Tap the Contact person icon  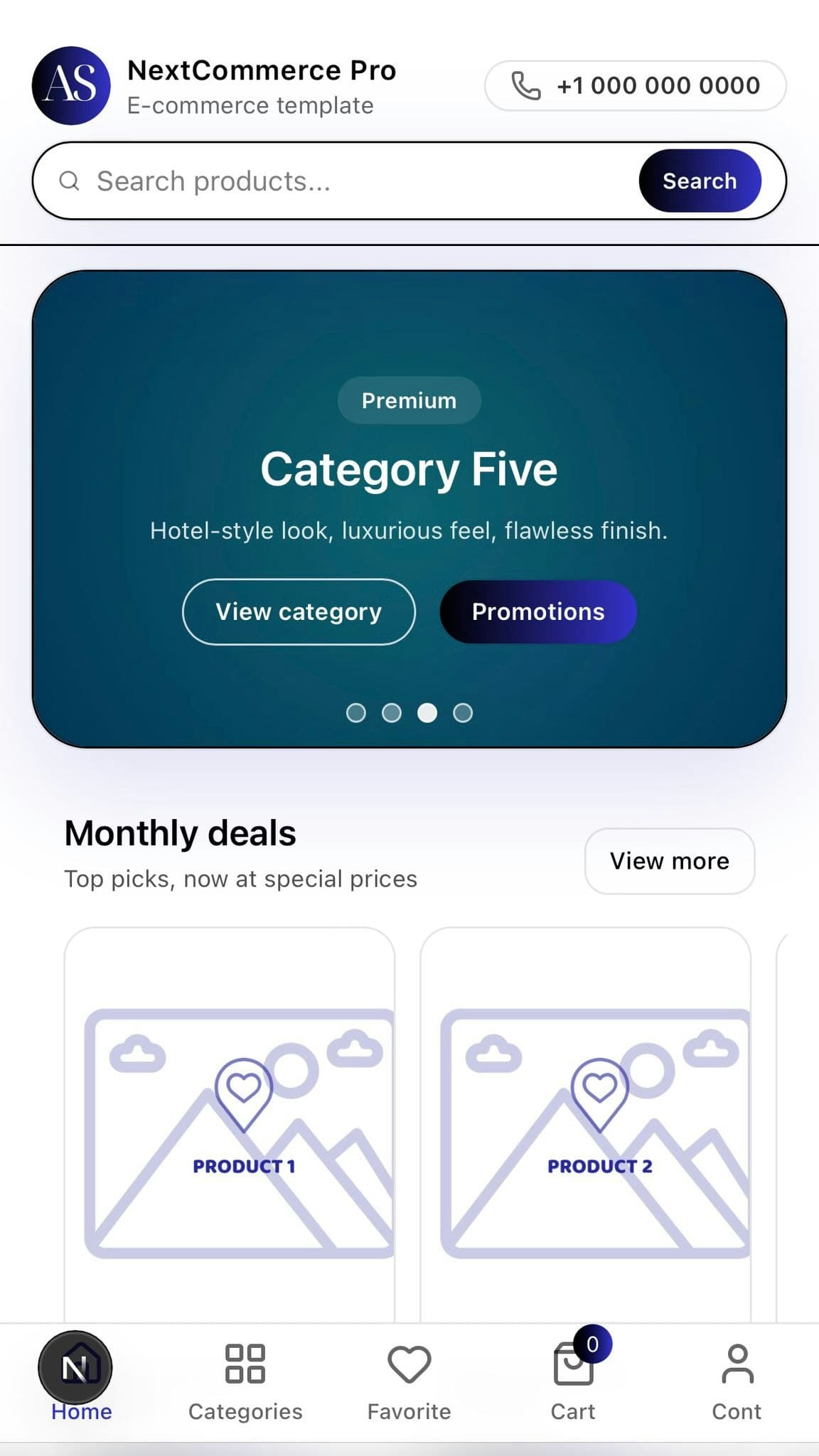pyautogui.click(x=737, y=1364)
